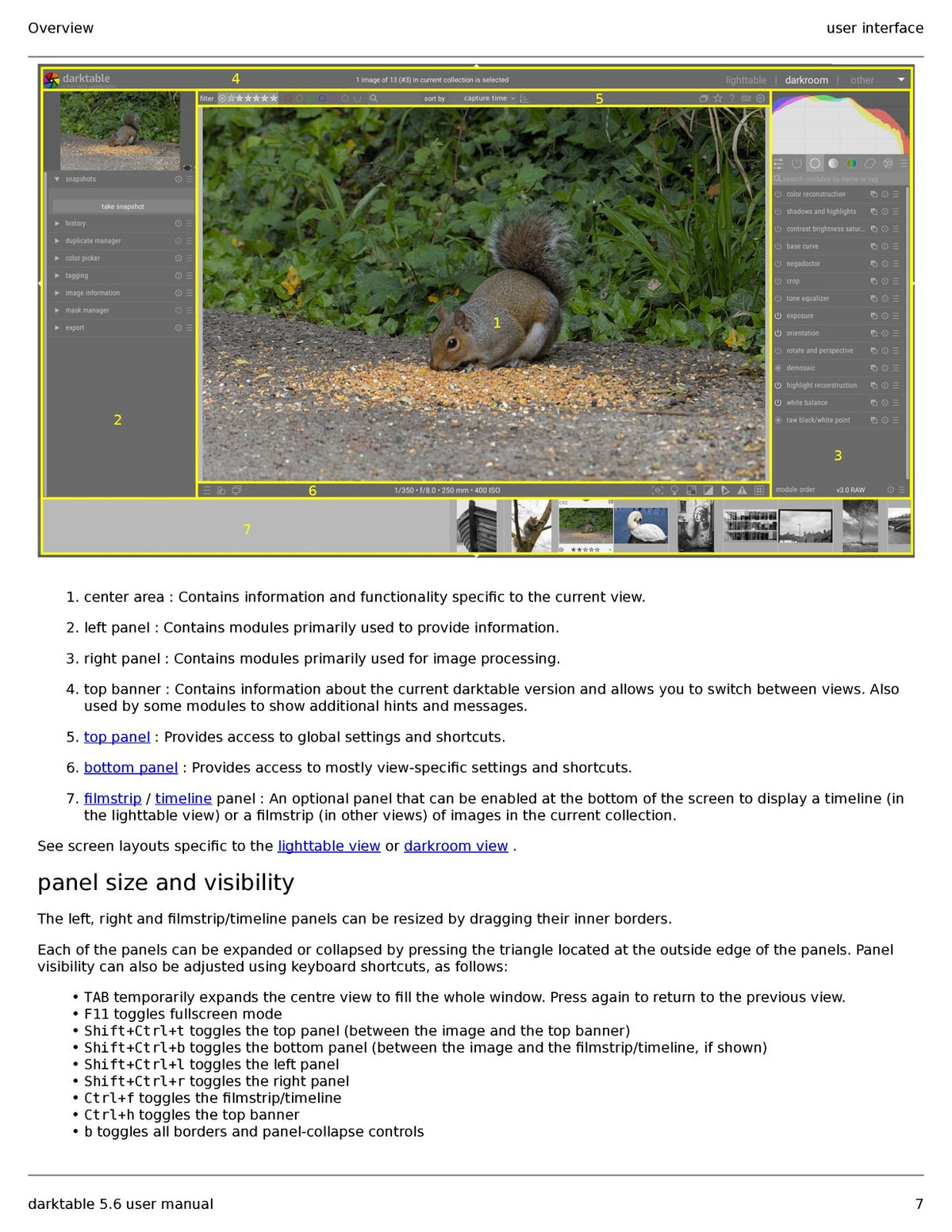952x1232 pixels.
Task: Switch to the lighttable view
Action: 746,80
